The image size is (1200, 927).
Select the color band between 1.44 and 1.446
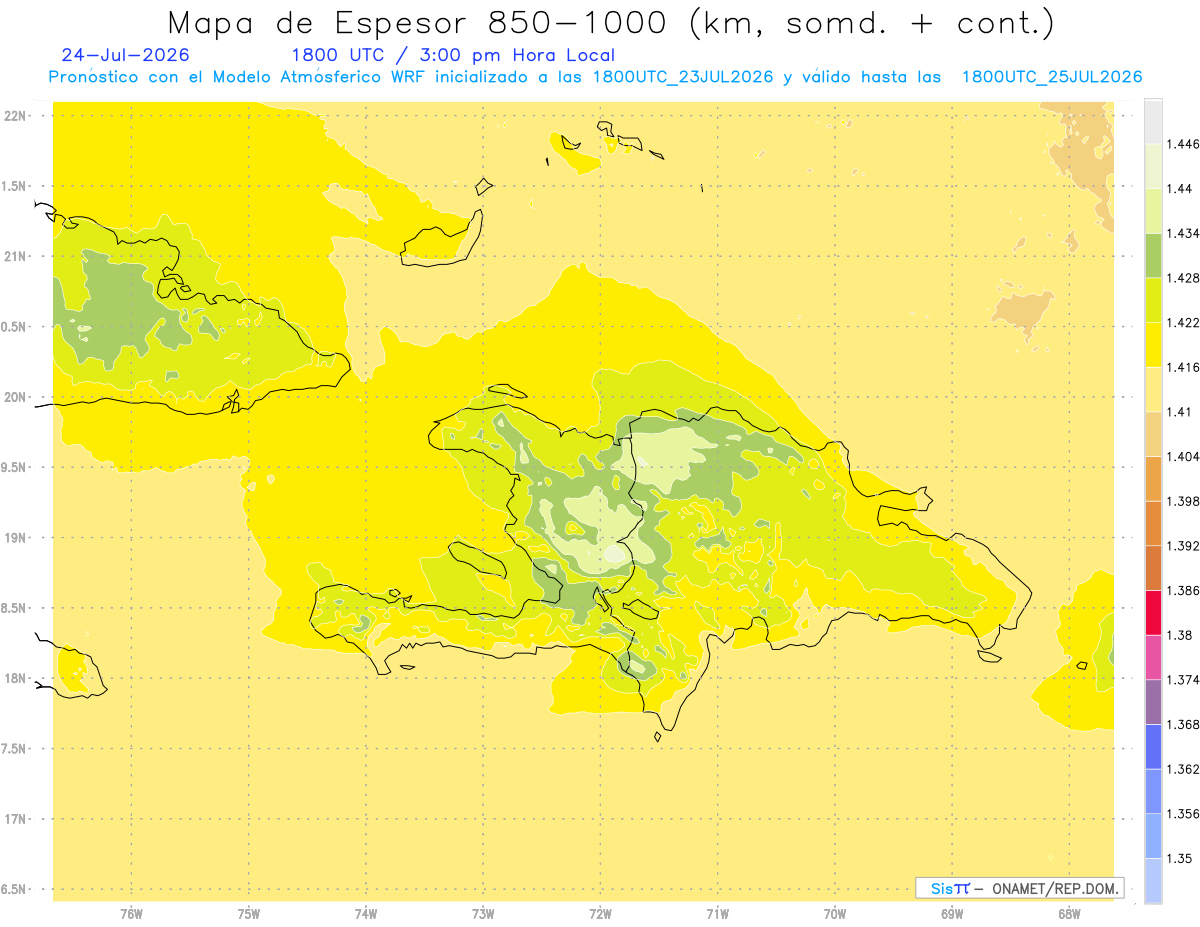pos(1153,166)
